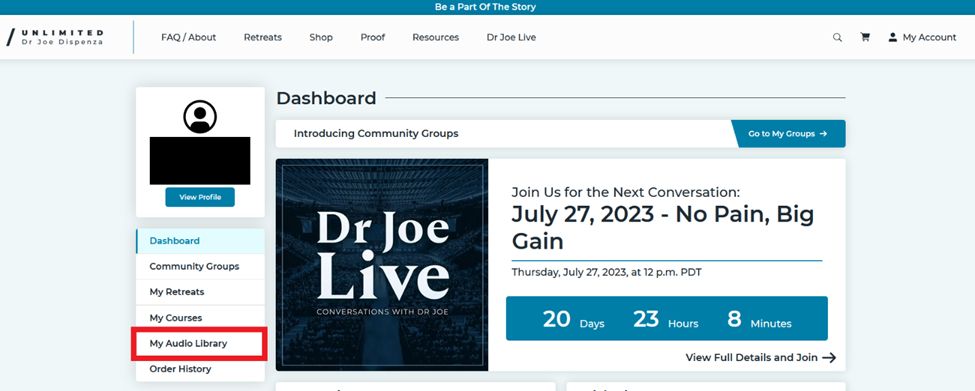Click the Dr Joe Live banner image

[x=382, y=265]
